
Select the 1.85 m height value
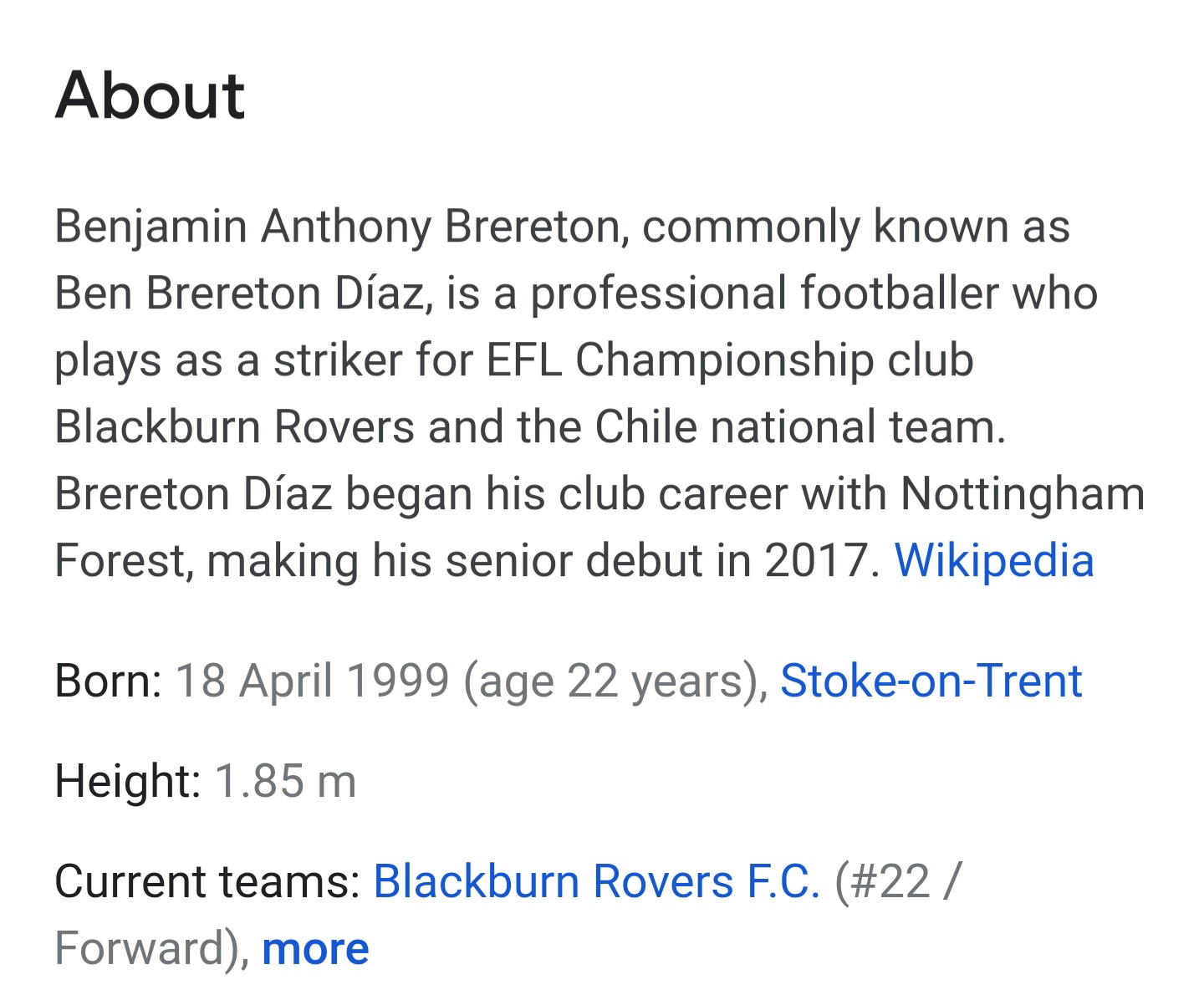click(286, 781)
